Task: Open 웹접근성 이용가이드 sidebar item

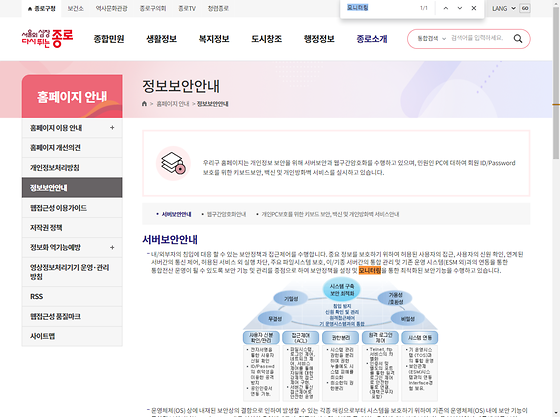Action: pyautogui.click(x=72, y=208)
